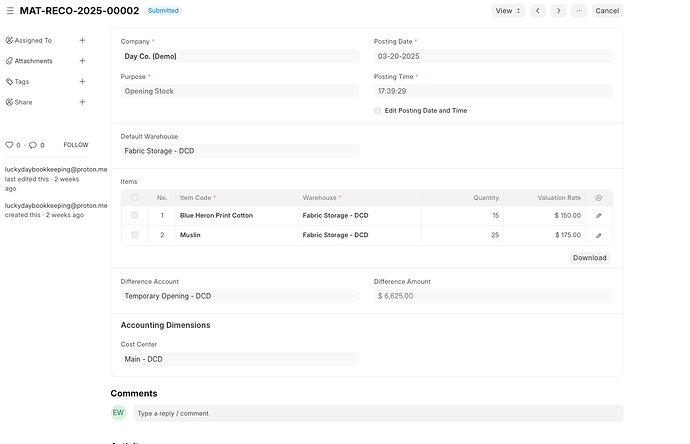Click the plus icon next to Share
This screenshot has height=444, width=690.
[x=82, y=102]
